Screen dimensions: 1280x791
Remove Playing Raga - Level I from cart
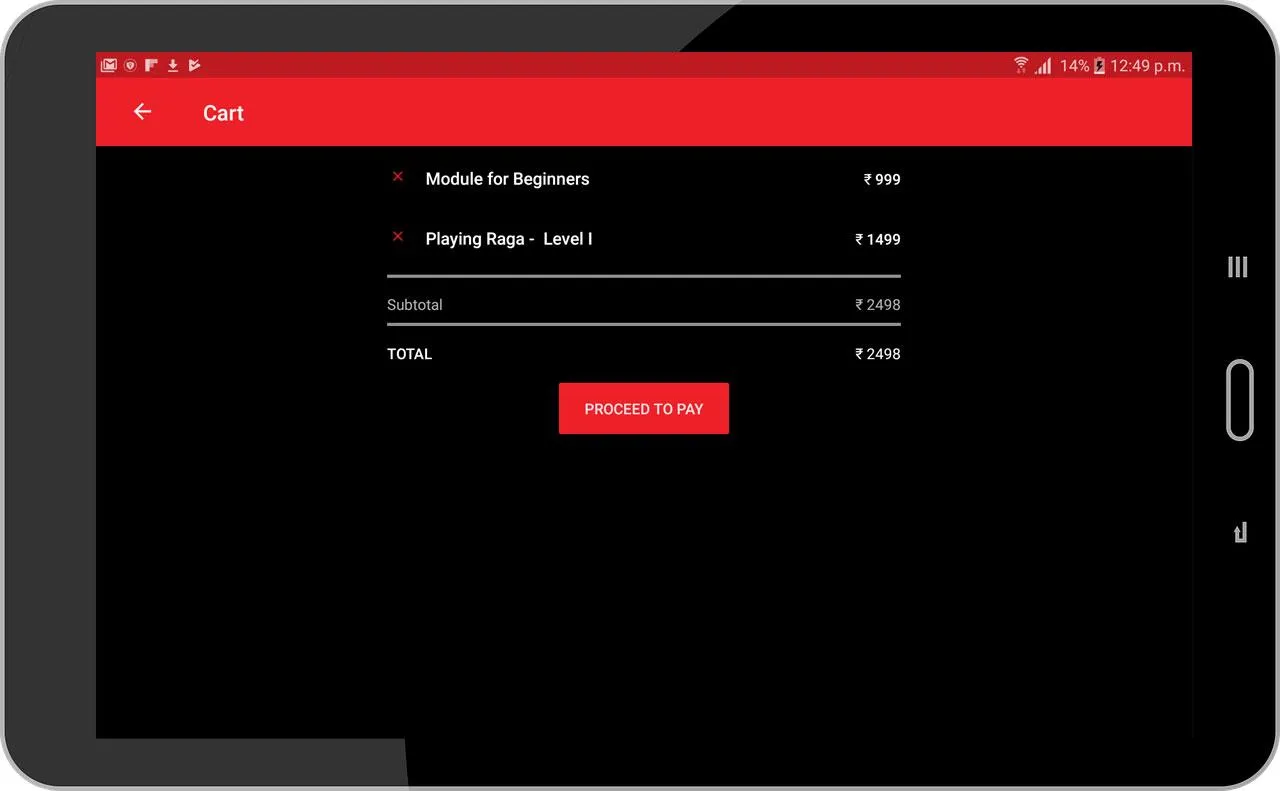pyautogui.click(x=398, y=236)
